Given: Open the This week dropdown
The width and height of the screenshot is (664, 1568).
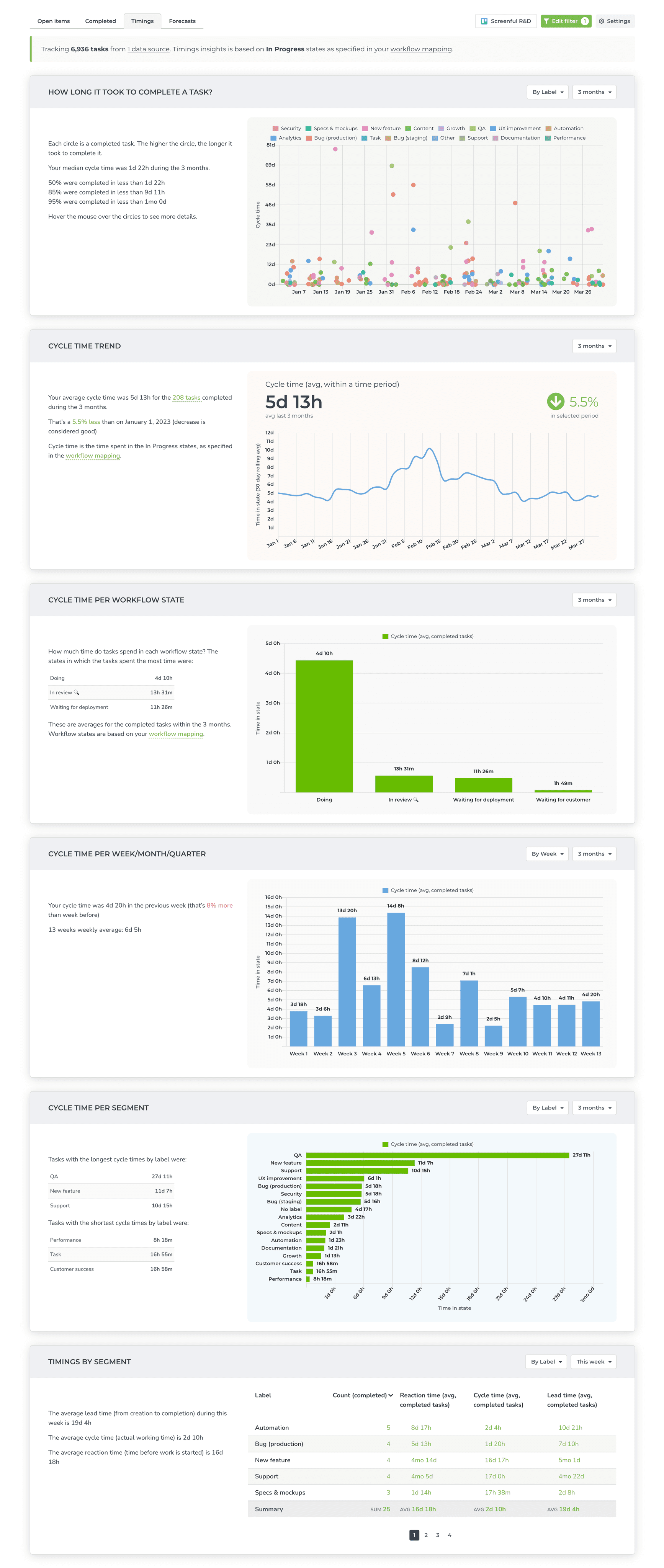Looking at the screenshot, I should (594, 1362).
